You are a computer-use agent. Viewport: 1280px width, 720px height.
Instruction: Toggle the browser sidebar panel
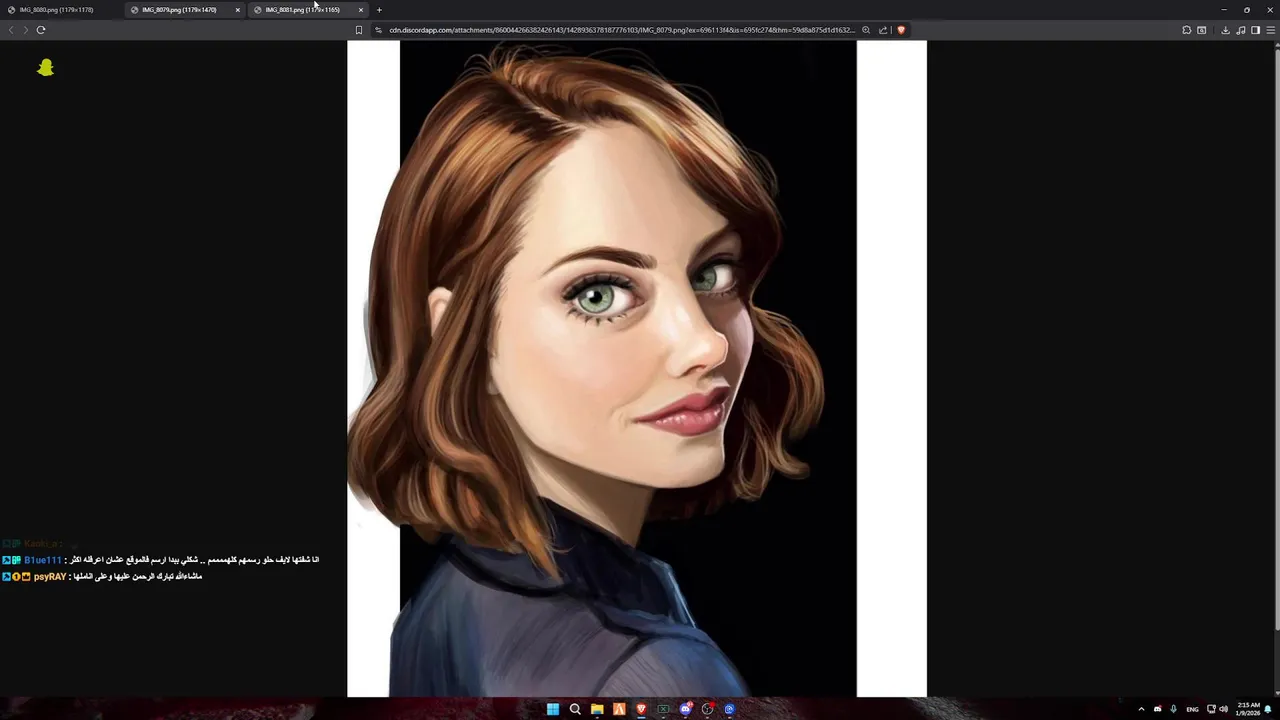pyautogui.click(x=1256, y=30)
